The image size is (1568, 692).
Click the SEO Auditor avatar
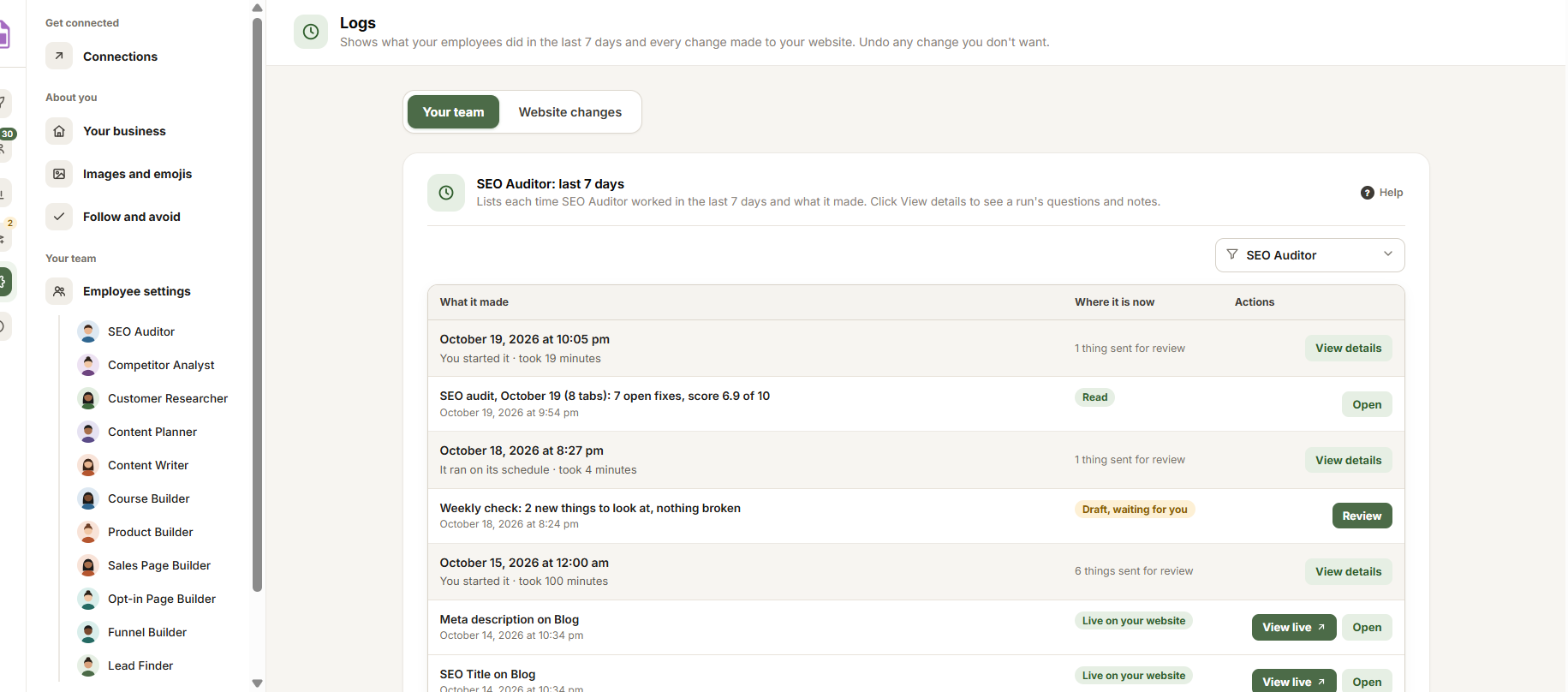(x=88, y=332)
